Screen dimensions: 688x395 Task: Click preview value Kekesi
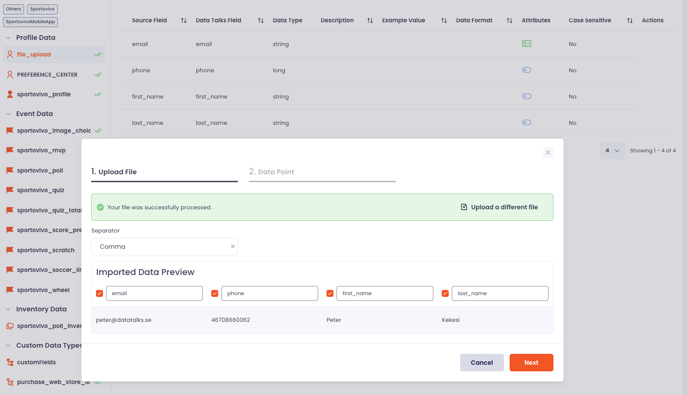pyautogui.click(x=451, y=320)
